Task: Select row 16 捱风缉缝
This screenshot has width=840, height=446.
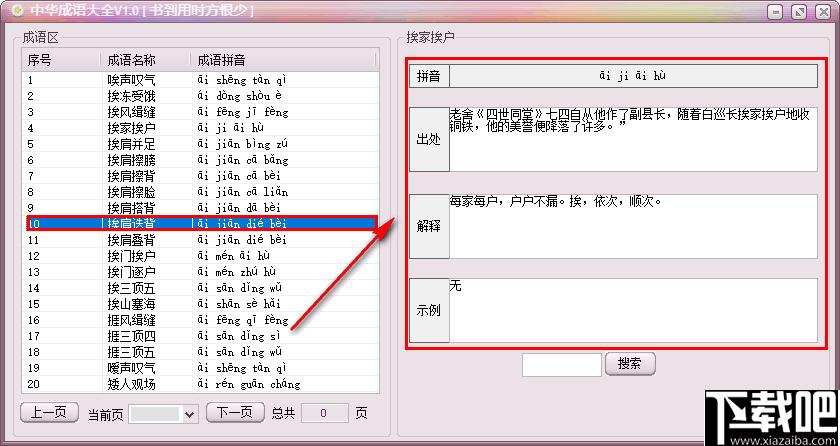Action: pyautogui.click(x=200, y=320)
